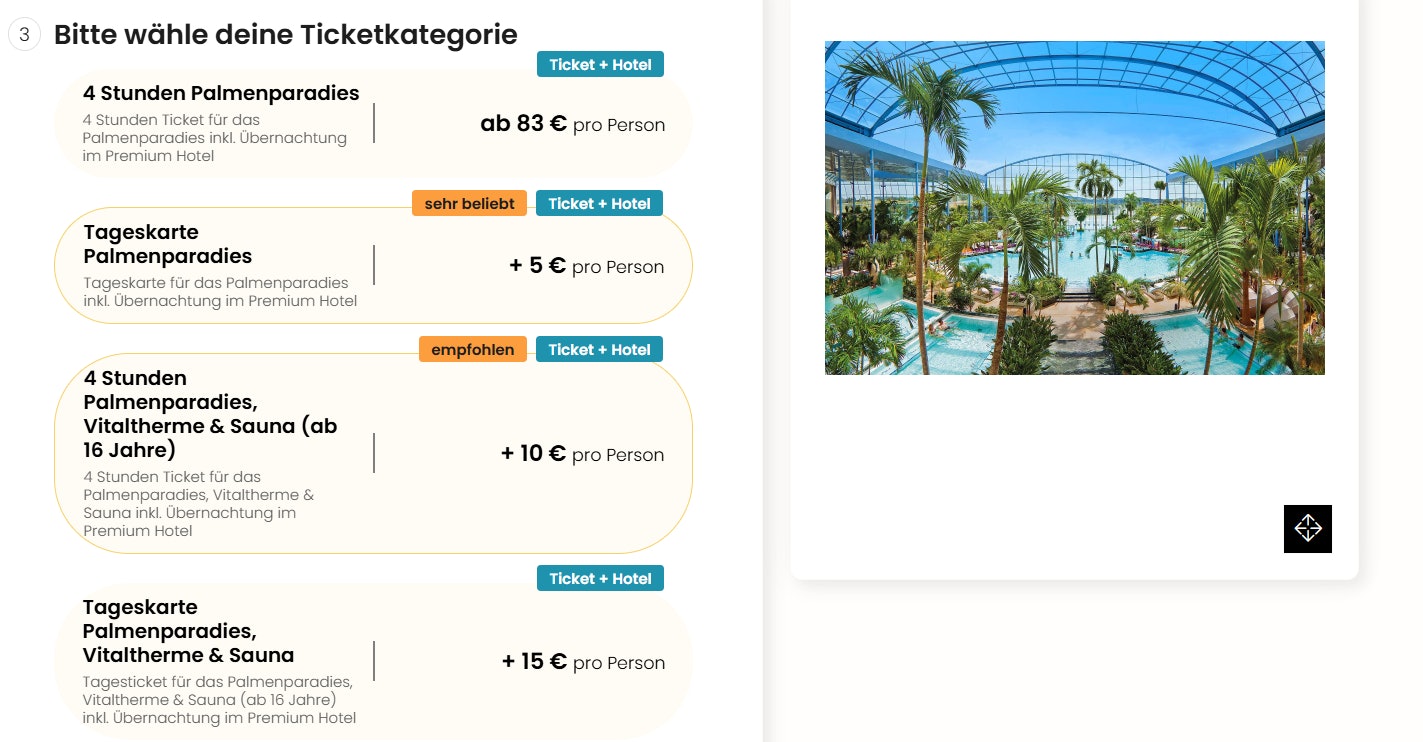Click Ticket + Hotel badge beside 'sehr beliebt'
The width and height of the screenshot is (1423, 742).
599,204
